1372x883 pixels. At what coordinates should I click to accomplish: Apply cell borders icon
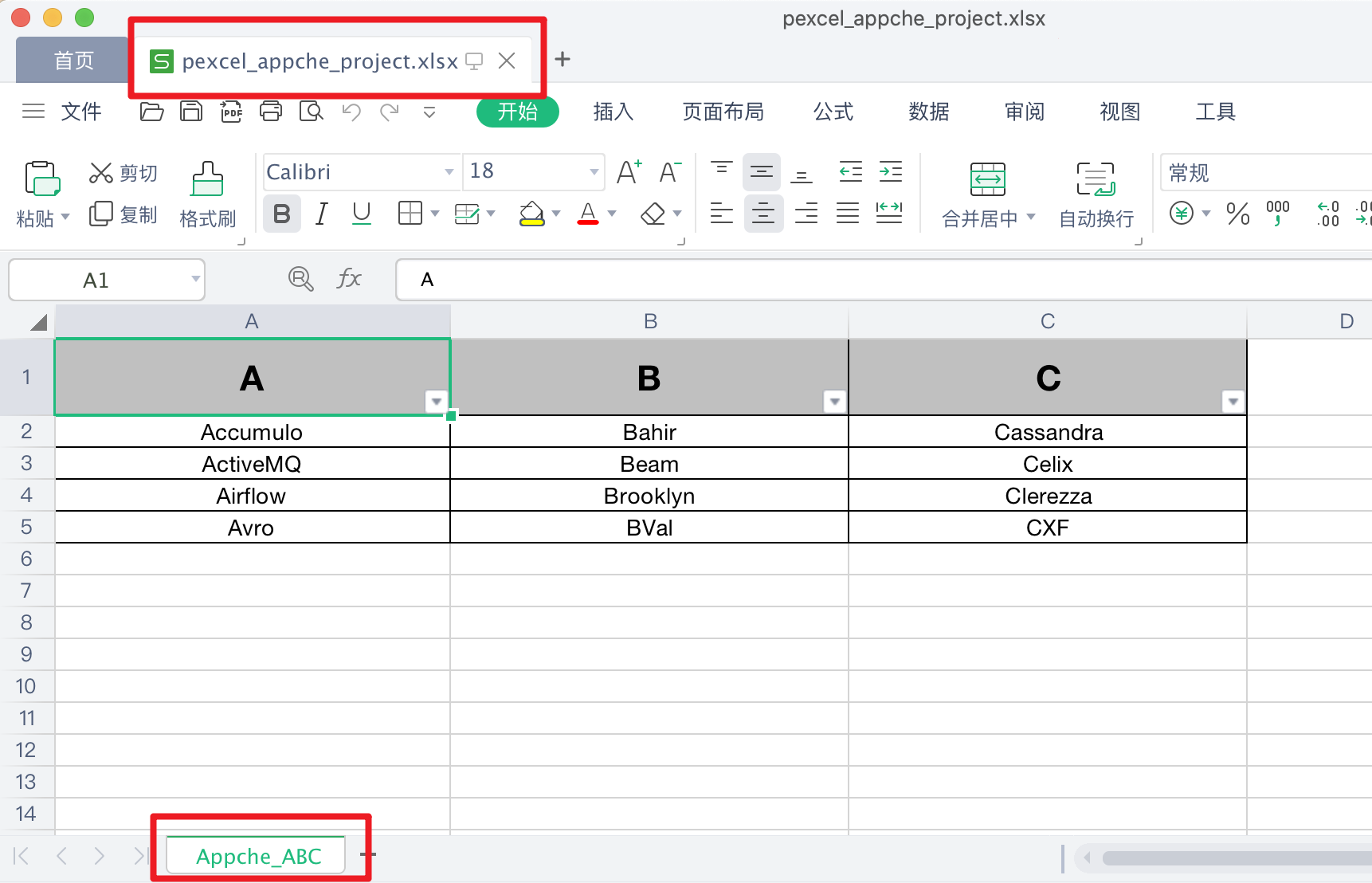click(410, 214)
